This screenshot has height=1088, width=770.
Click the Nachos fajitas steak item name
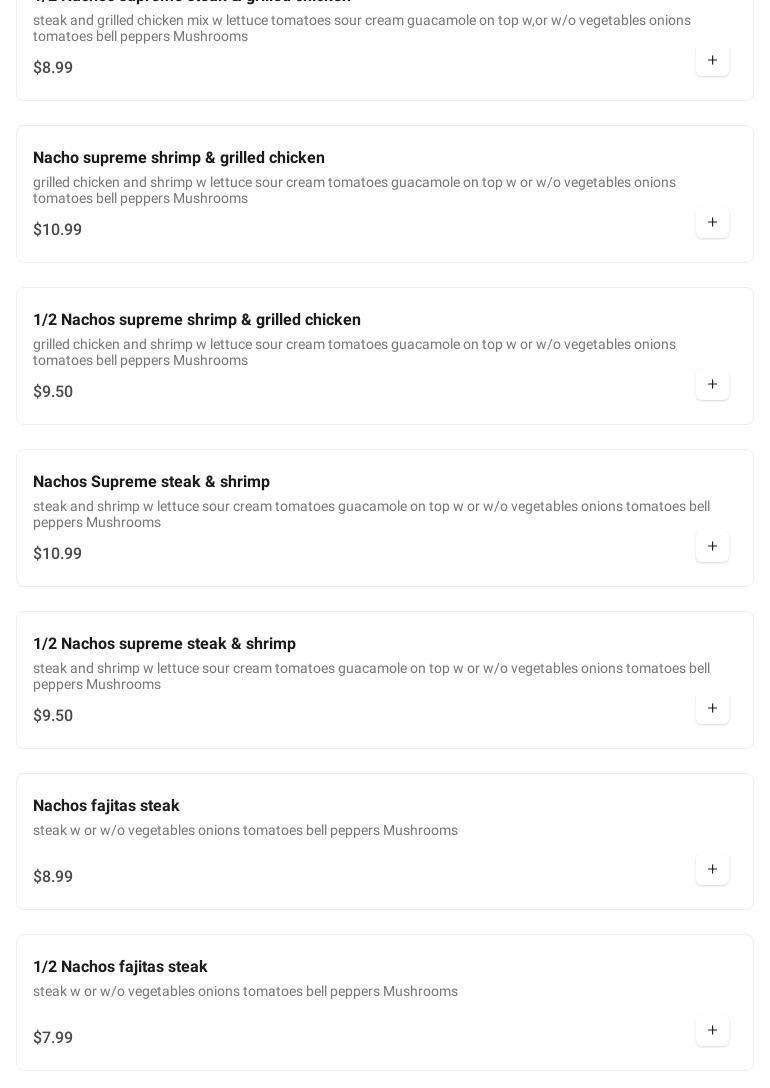pyautogui.click(x=106, y=806)
